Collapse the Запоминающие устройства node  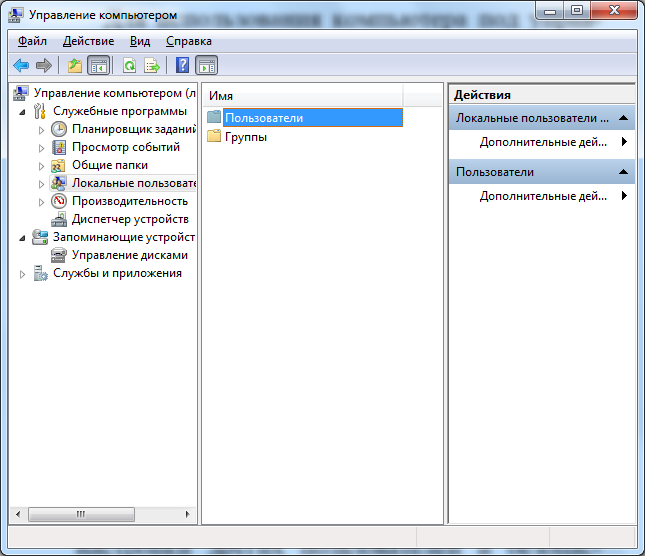(x=22, y=238)
